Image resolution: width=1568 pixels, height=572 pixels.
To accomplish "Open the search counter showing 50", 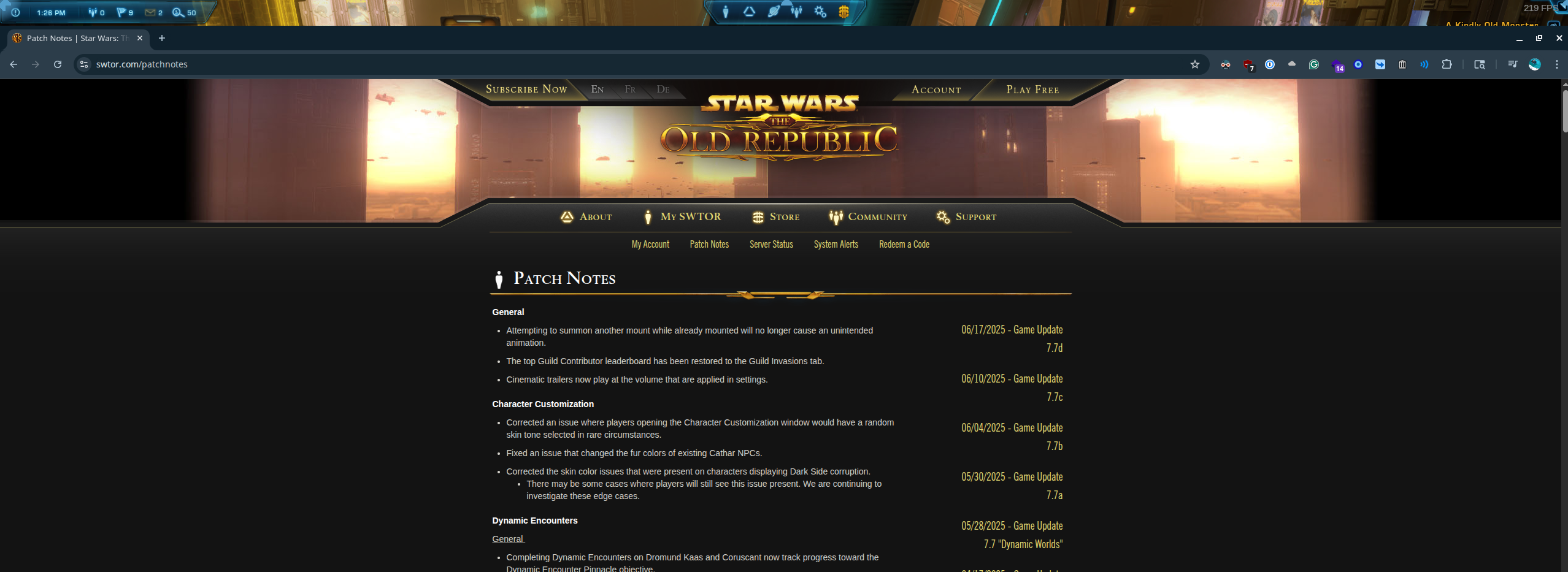I will click(184, 12).
